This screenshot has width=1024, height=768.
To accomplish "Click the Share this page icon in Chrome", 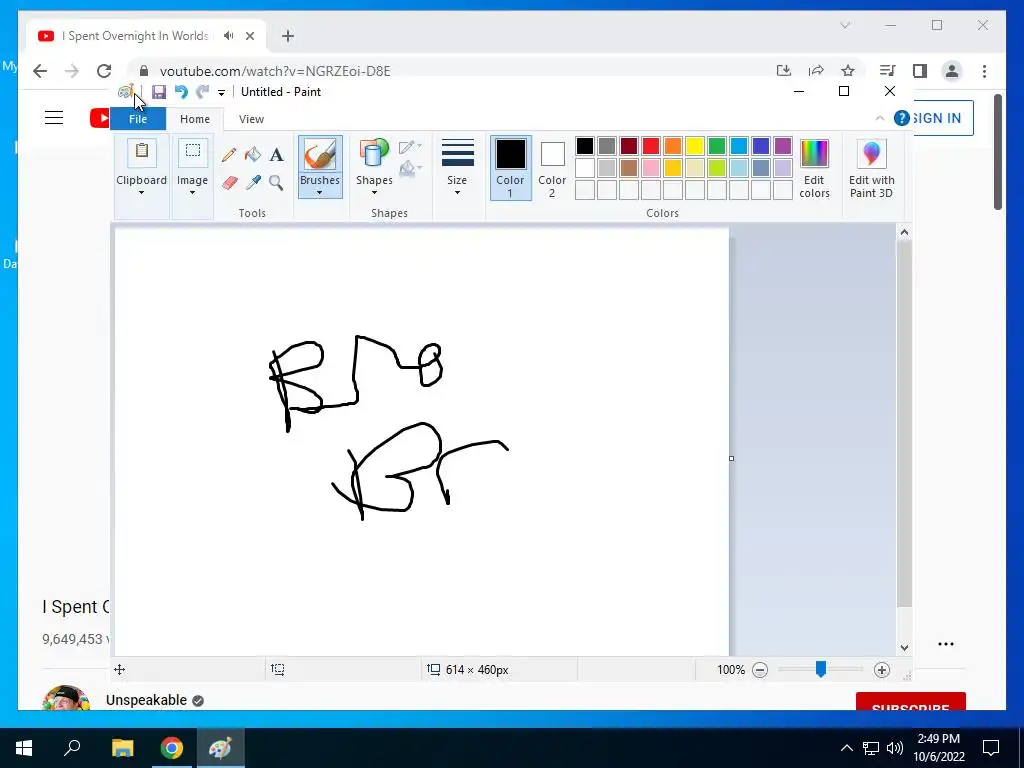I will pos(816,71).
